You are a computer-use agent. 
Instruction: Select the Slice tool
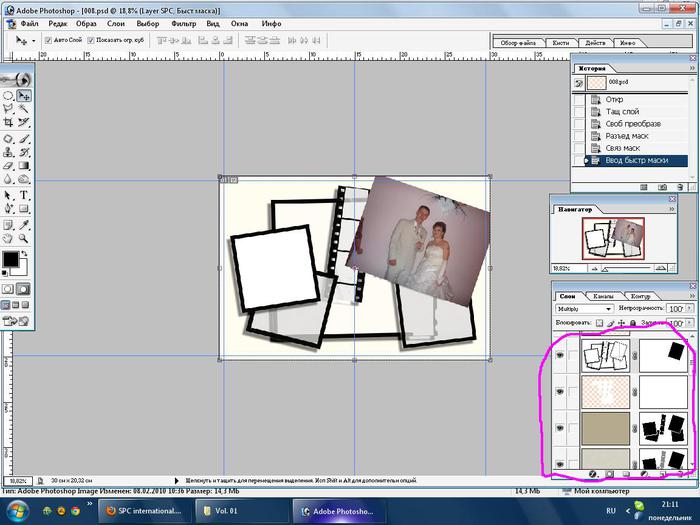(23, 122)
